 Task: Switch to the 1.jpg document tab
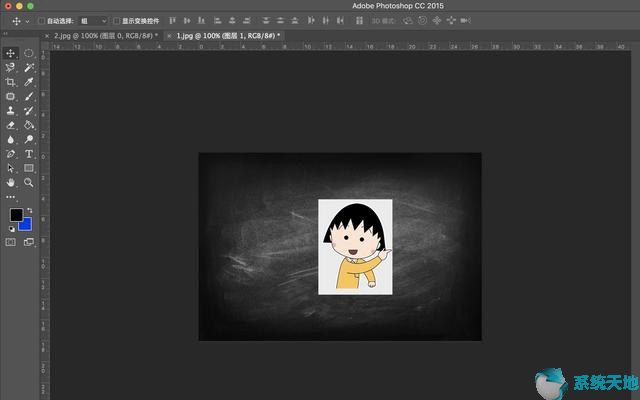(228, 36)
